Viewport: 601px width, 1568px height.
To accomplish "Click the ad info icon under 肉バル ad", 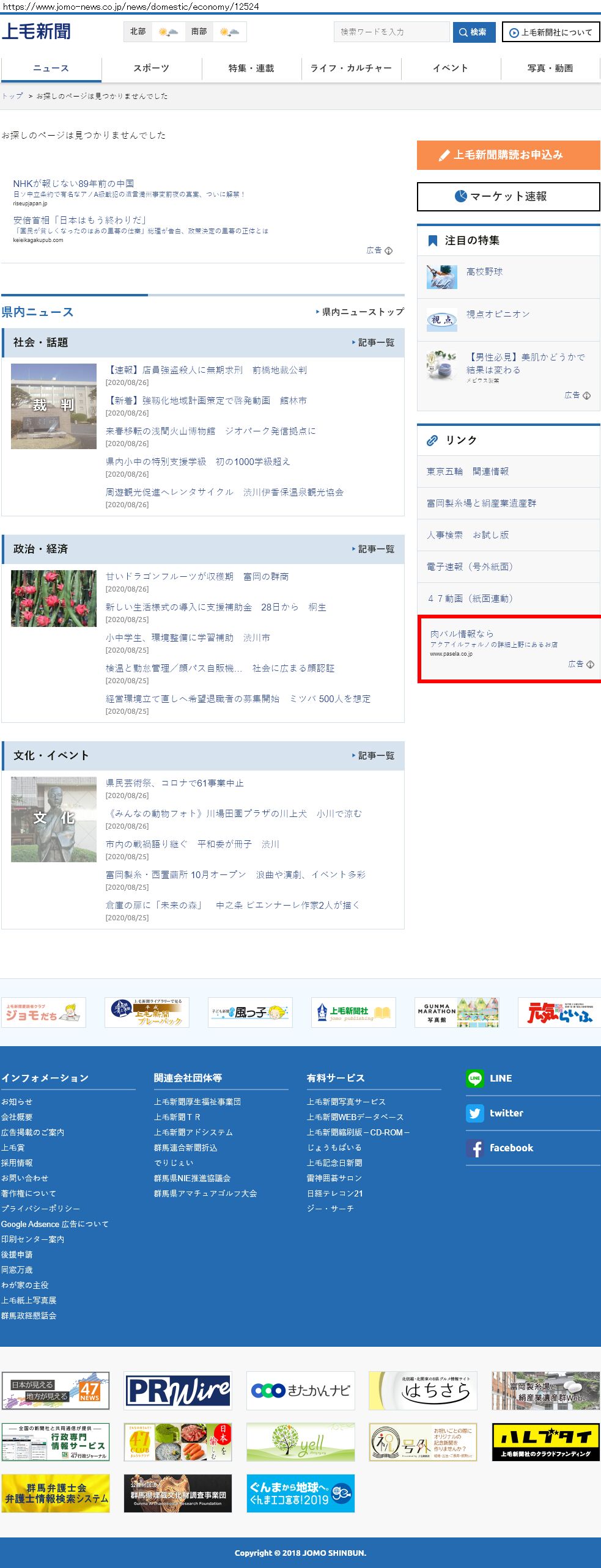I will tap(590, 664).
